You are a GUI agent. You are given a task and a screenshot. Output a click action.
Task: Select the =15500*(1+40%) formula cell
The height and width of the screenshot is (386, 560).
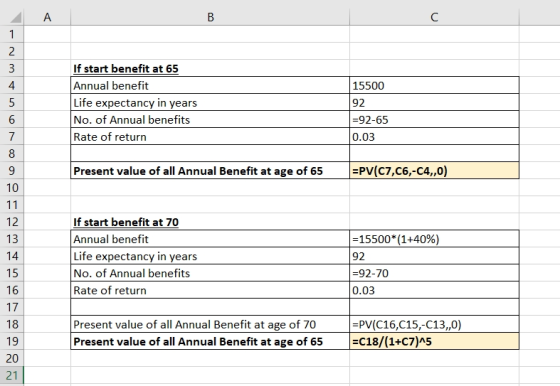point(434,239)
